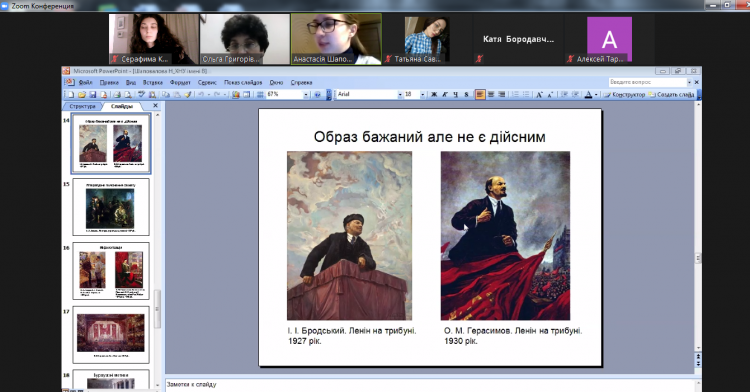Switch to the Структура tab
This screenshot has width=750, height=392.
pyautogui.click(x=82, y=106)
